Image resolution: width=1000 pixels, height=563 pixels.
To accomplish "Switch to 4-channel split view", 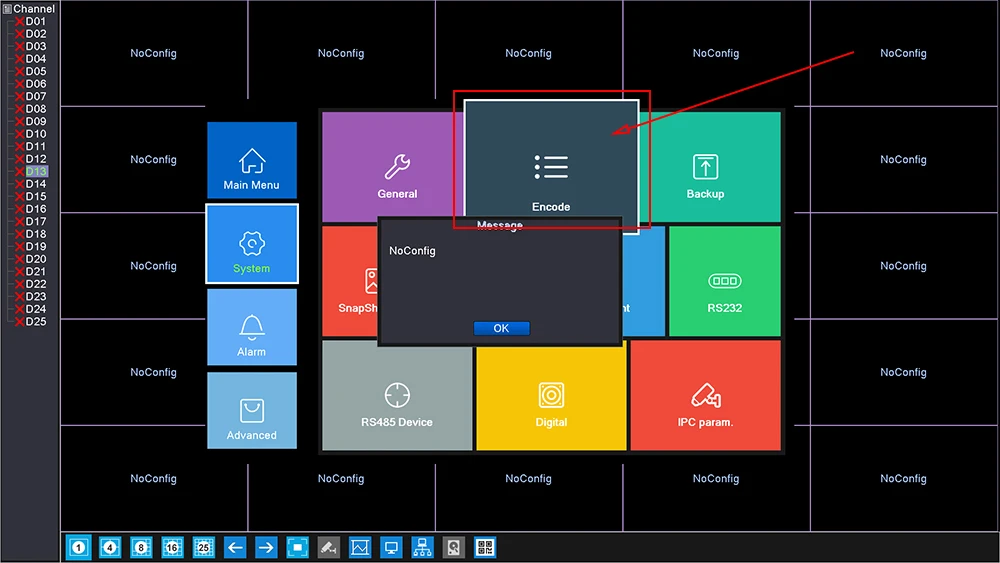I will [x=110, y=547].
